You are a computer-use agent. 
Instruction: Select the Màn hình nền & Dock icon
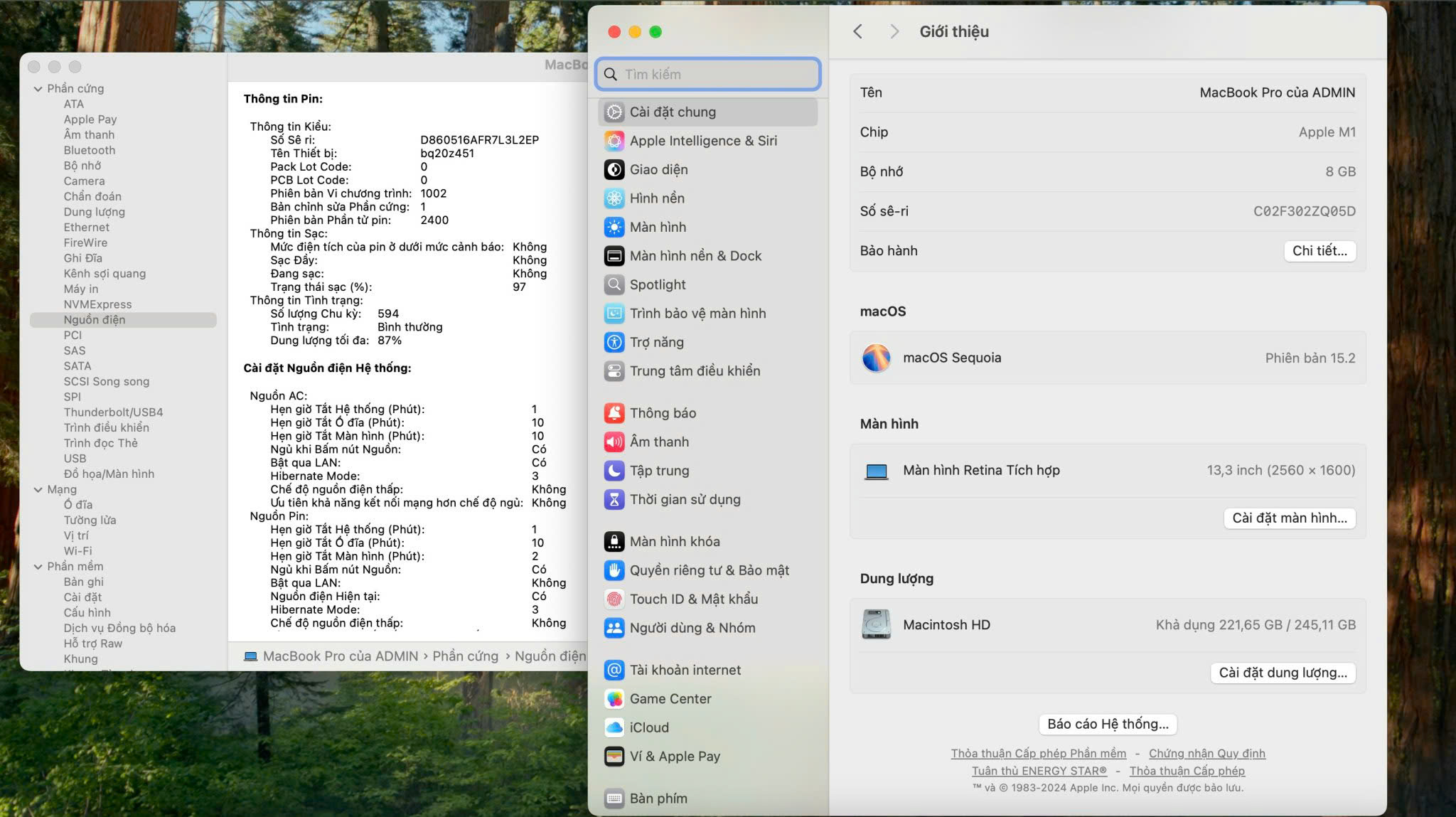[614, 256]
